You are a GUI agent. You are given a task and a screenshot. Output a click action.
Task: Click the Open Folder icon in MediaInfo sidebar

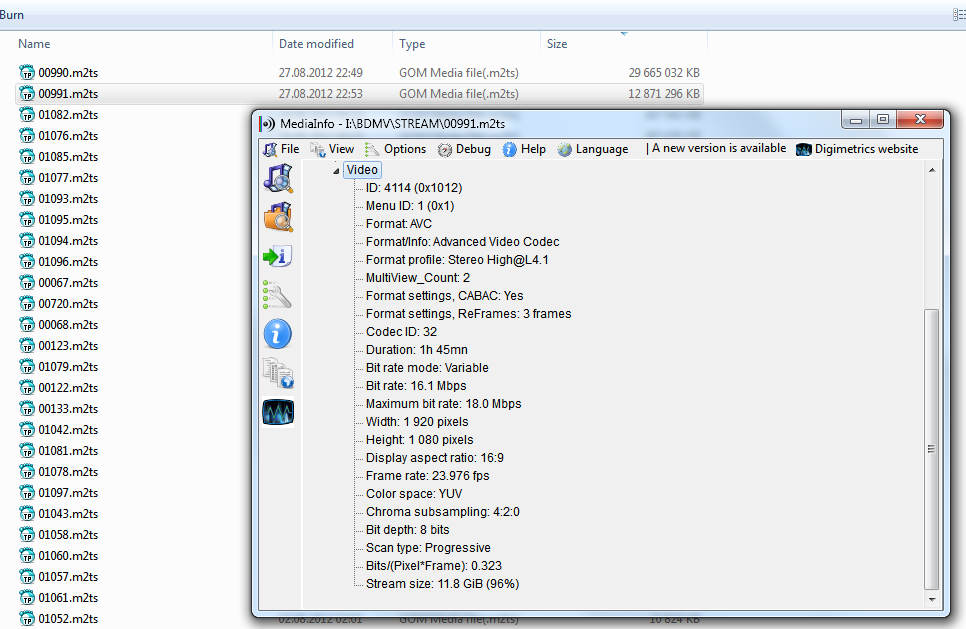click(278, 217)
